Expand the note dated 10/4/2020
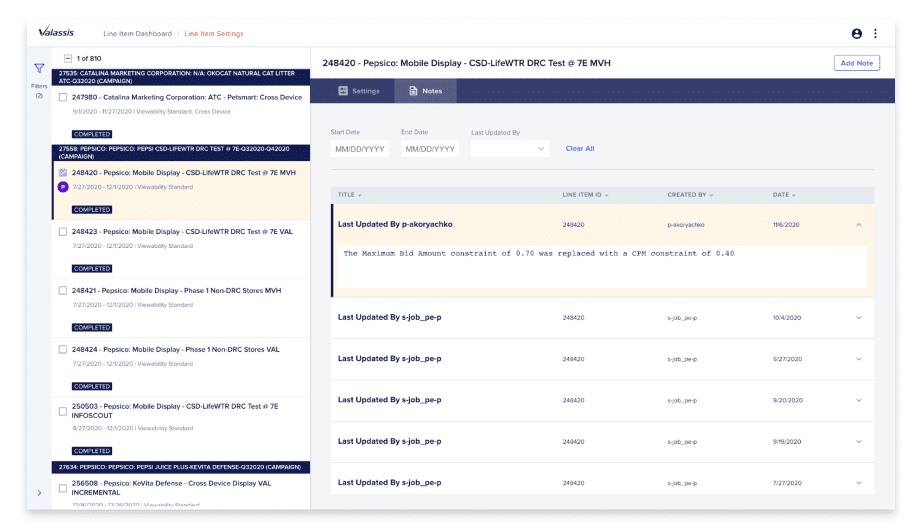922x530 pixels. pos(858,318)
